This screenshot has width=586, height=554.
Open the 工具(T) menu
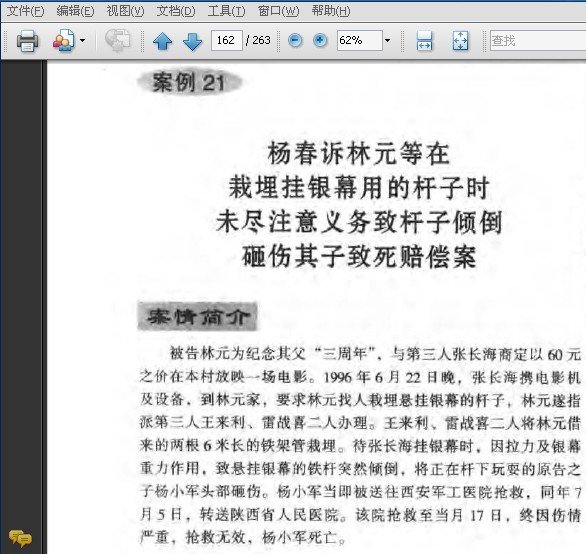[226, 11]
